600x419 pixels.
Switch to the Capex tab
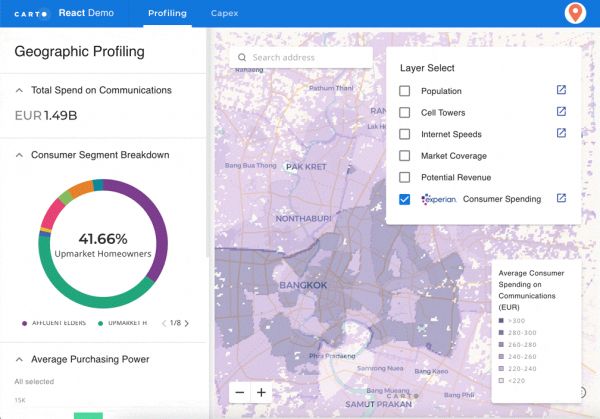(x=224, y=14)
